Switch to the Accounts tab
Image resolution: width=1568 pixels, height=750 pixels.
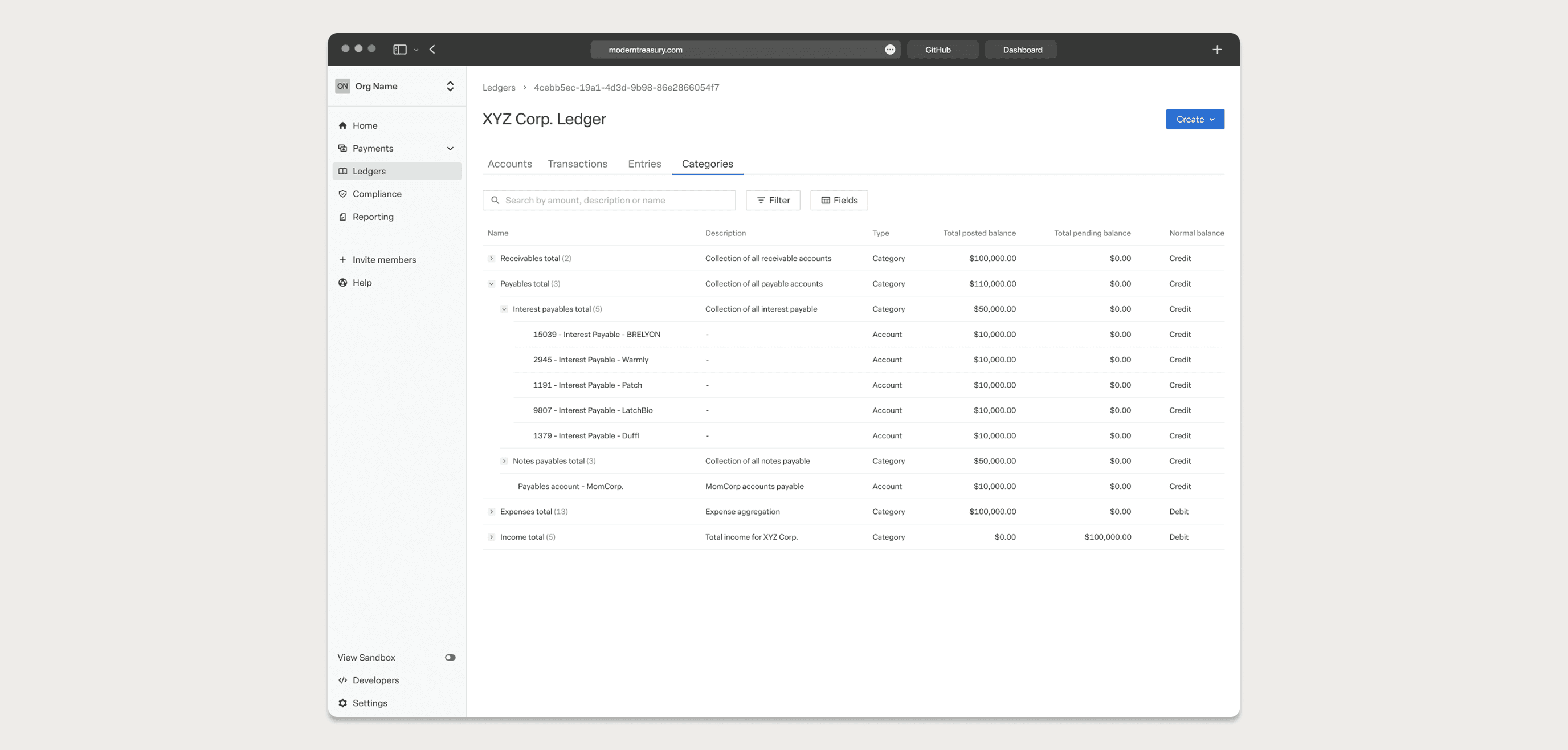509,164
